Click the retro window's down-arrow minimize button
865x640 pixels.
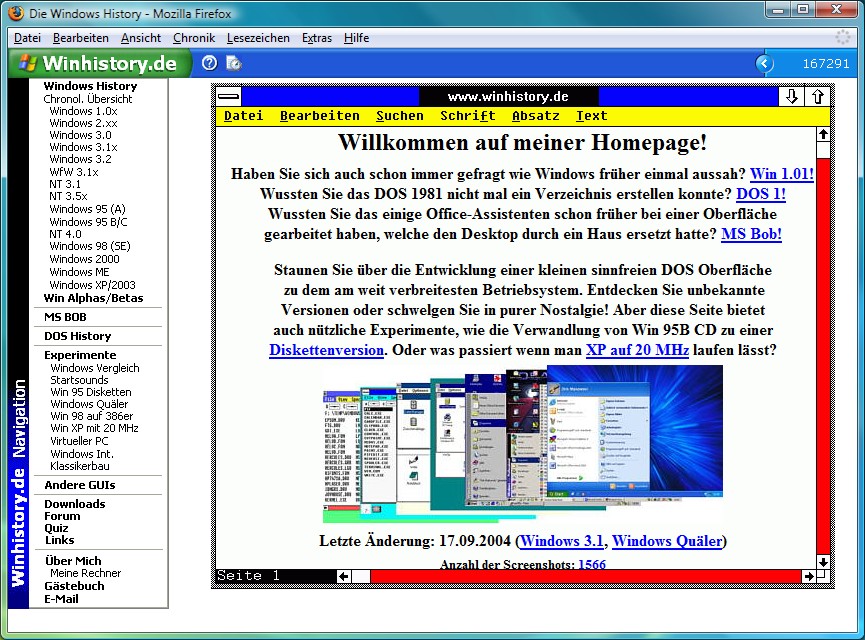[792, 97]
